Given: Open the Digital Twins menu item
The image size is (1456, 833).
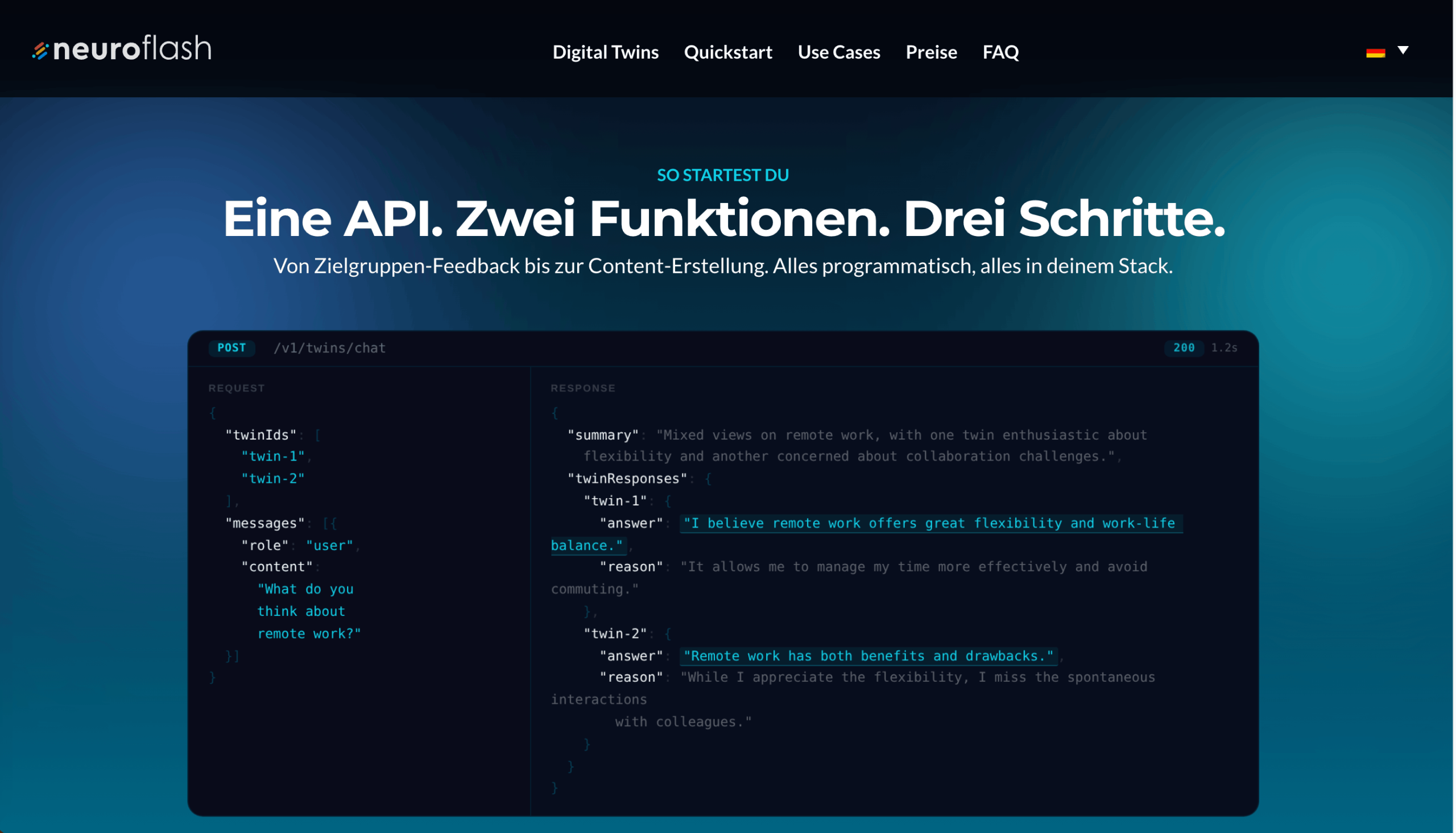Looking at the screenshot, I should [x=605, y=52].
